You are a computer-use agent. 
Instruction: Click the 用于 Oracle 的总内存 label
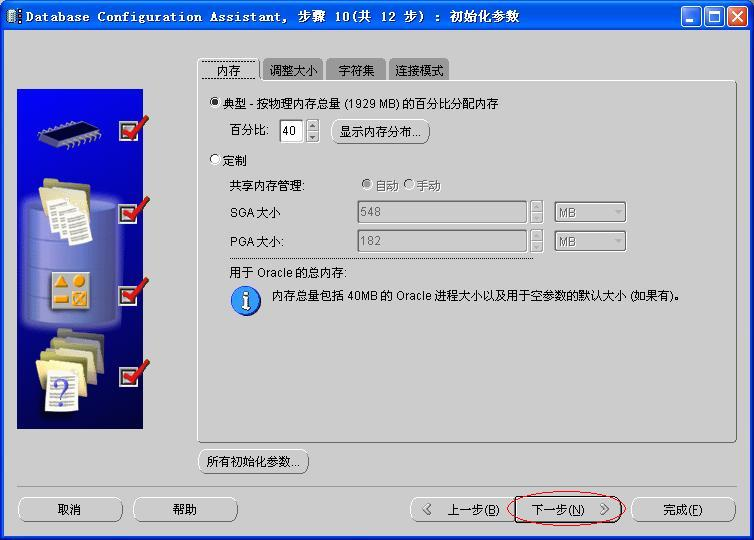(288, 273)
